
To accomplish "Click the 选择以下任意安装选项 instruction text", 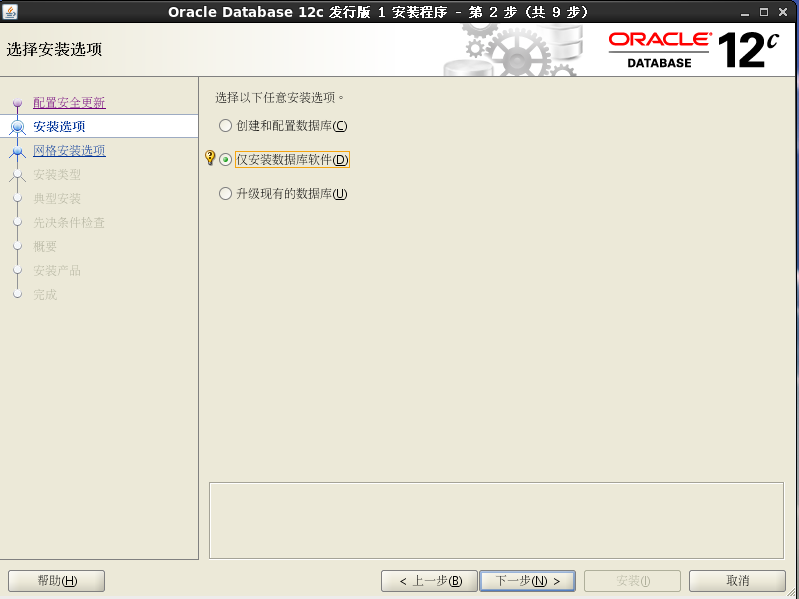I will pyautogui.click(x=279, y=97).
